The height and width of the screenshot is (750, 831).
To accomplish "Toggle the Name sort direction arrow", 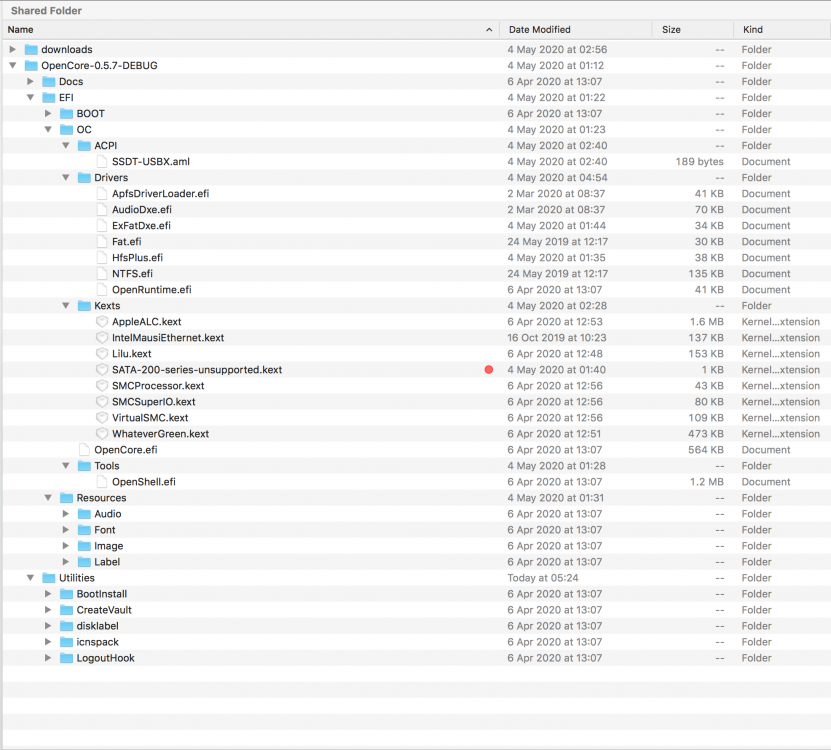I will 489,30.
